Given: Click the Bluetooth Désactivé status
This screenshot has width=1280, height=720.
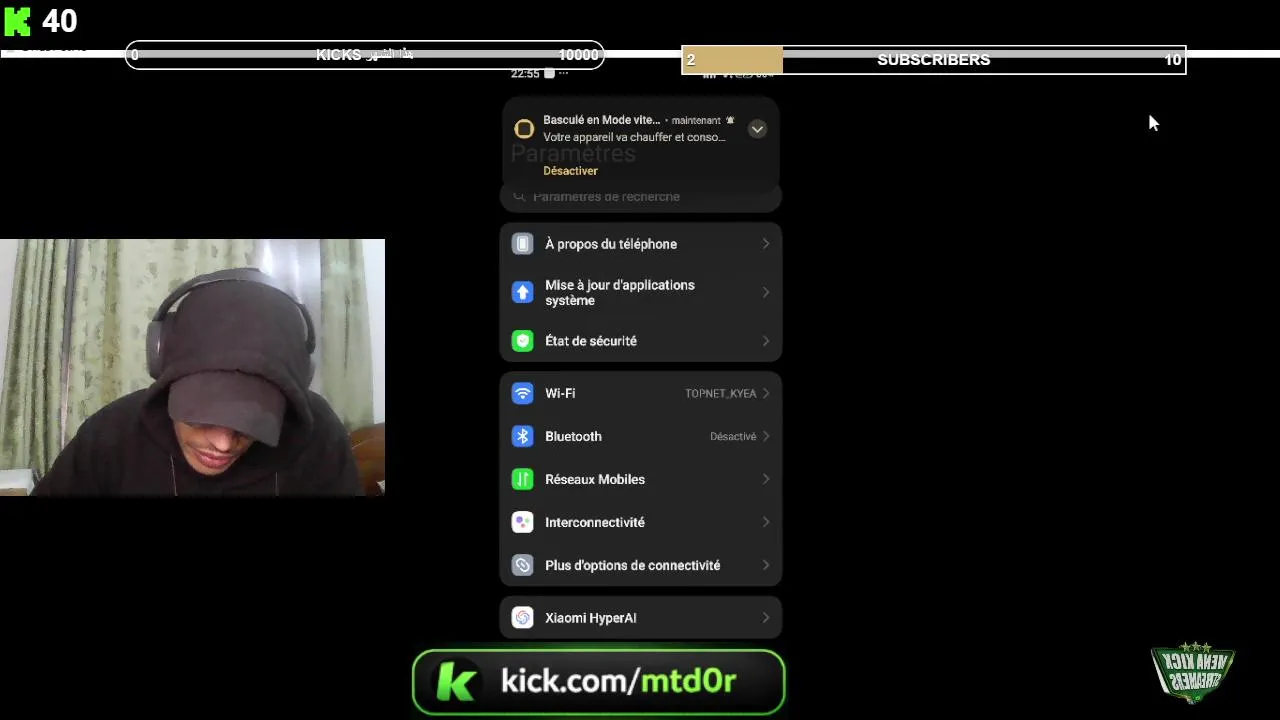Looking at the screenshot, I should [733, 436].
